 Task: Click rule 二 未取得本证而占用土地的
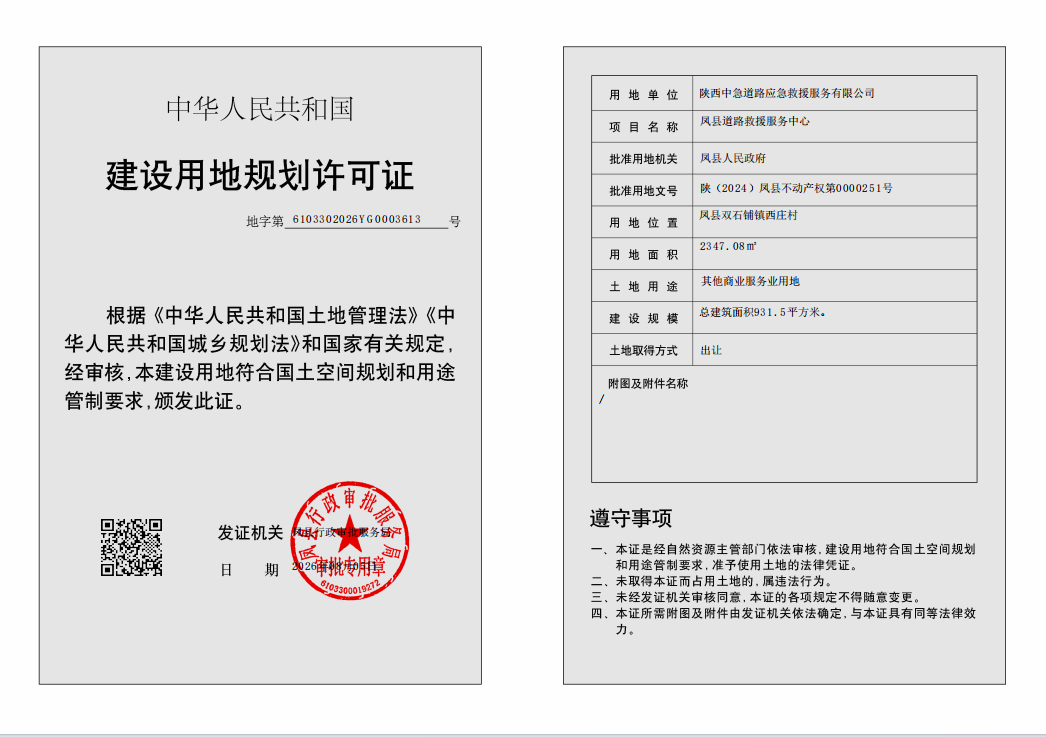(x=711, y=581)
